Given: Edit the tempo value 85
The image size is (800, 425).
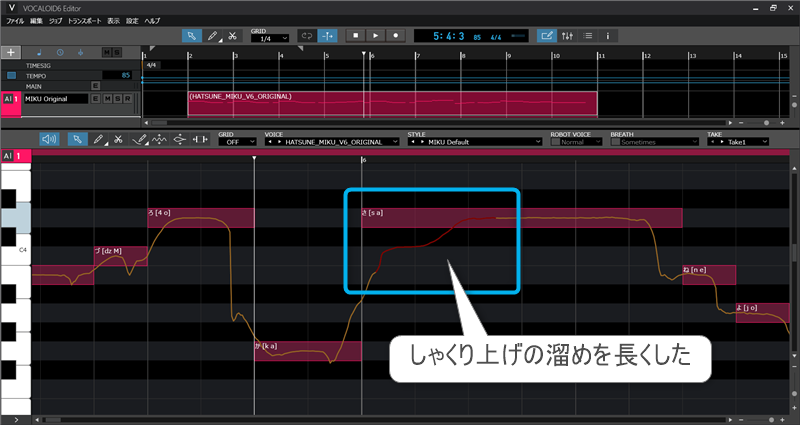Looking at the screenshot, I should 117,76.
